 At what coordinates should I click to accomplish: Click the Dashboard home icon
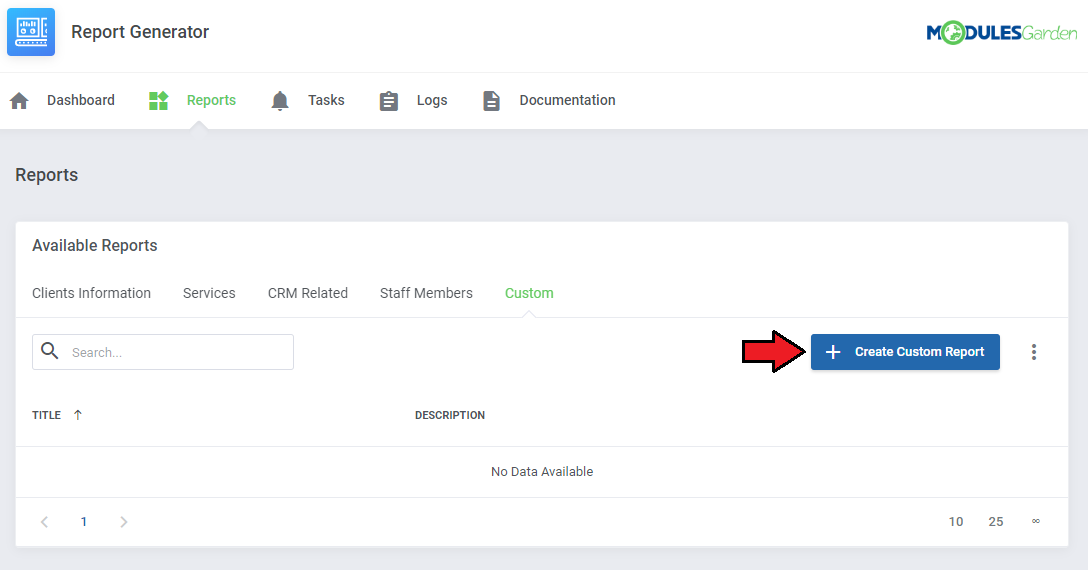19,101
